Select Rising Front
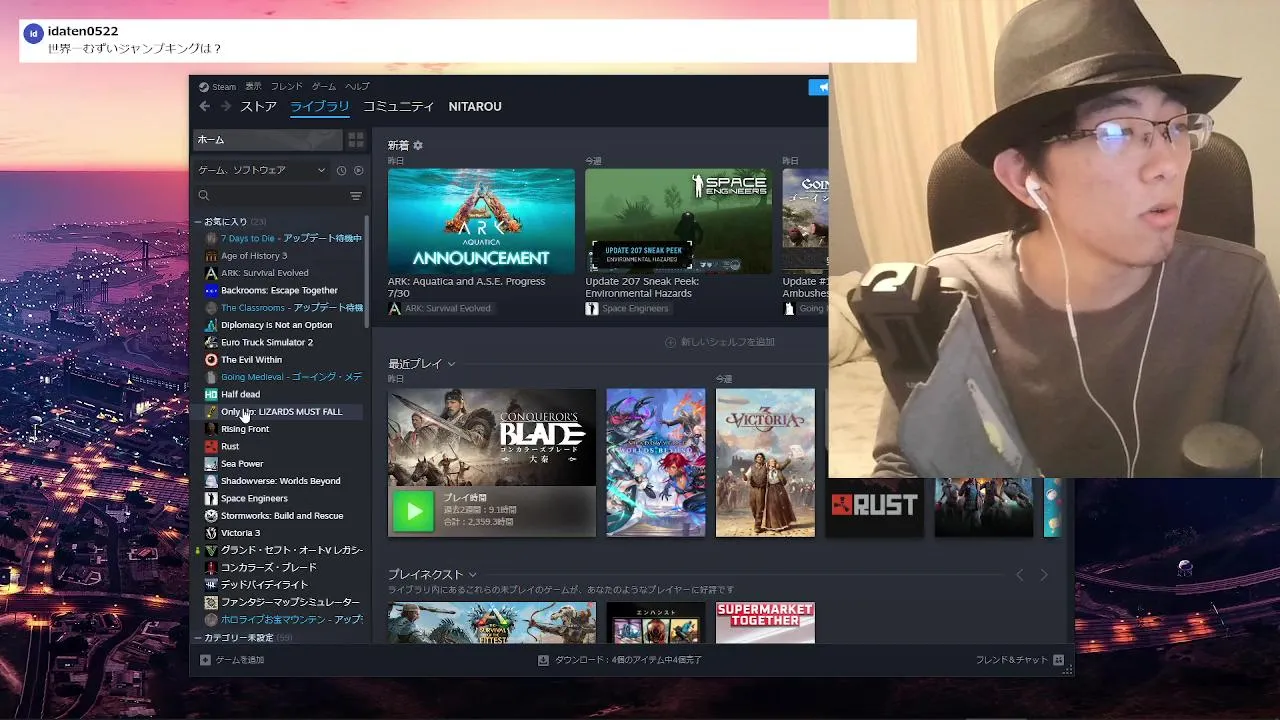1280x720 pixels. click(283, 429)
